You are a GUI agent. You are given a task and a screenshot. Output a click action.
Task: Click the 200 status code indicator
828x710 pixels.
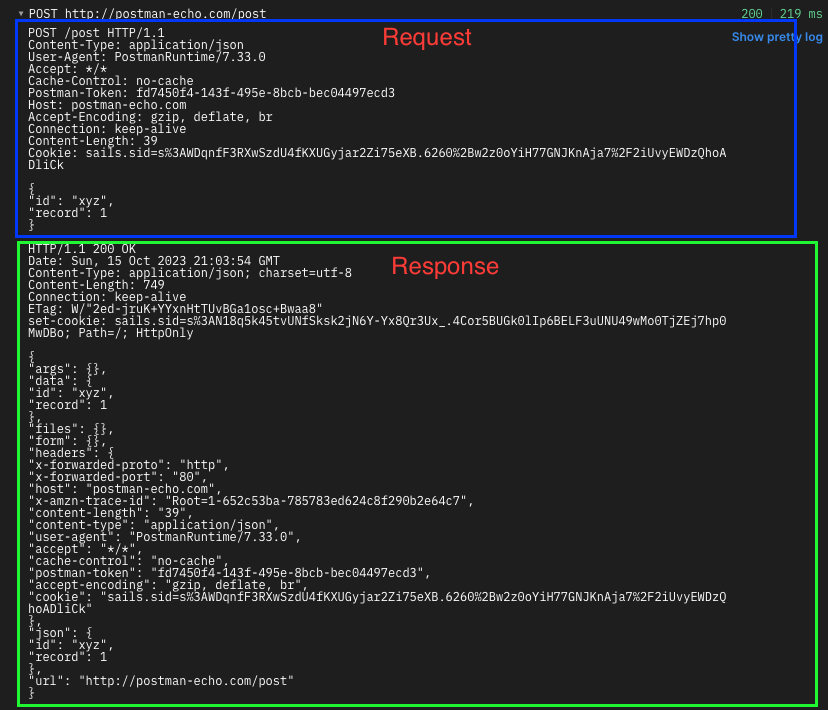point(751,14)
